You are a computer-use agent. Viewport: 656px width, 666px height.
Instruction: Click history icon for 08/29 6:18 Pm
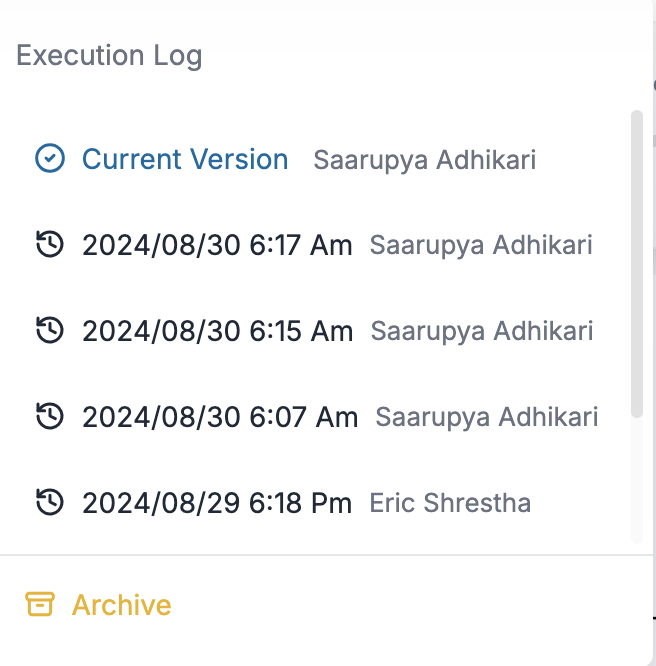pyautogui.click(x=50, y=502)
